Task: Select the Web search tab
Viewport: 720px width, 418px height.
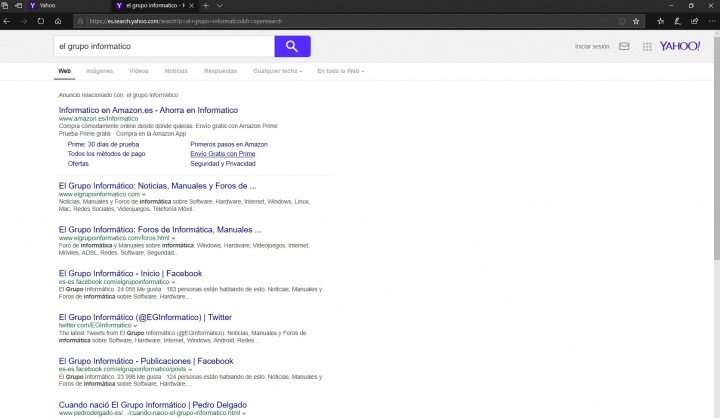Action: tap(64, 71)
